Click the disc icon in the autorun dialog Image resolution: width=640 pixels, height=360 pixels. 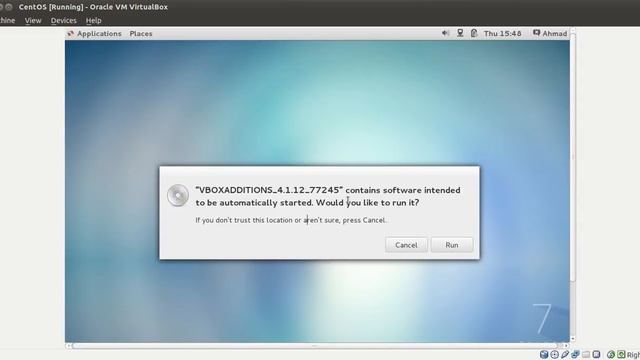[178, 196]
